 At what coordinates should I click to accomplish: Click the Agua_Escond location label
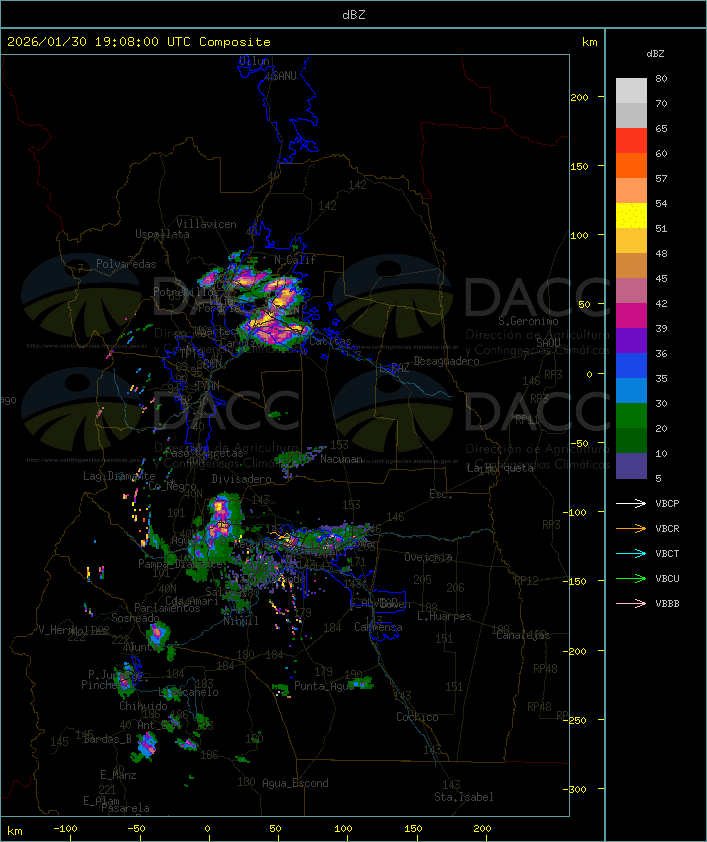pyautogui.click(x=295, y=783)
